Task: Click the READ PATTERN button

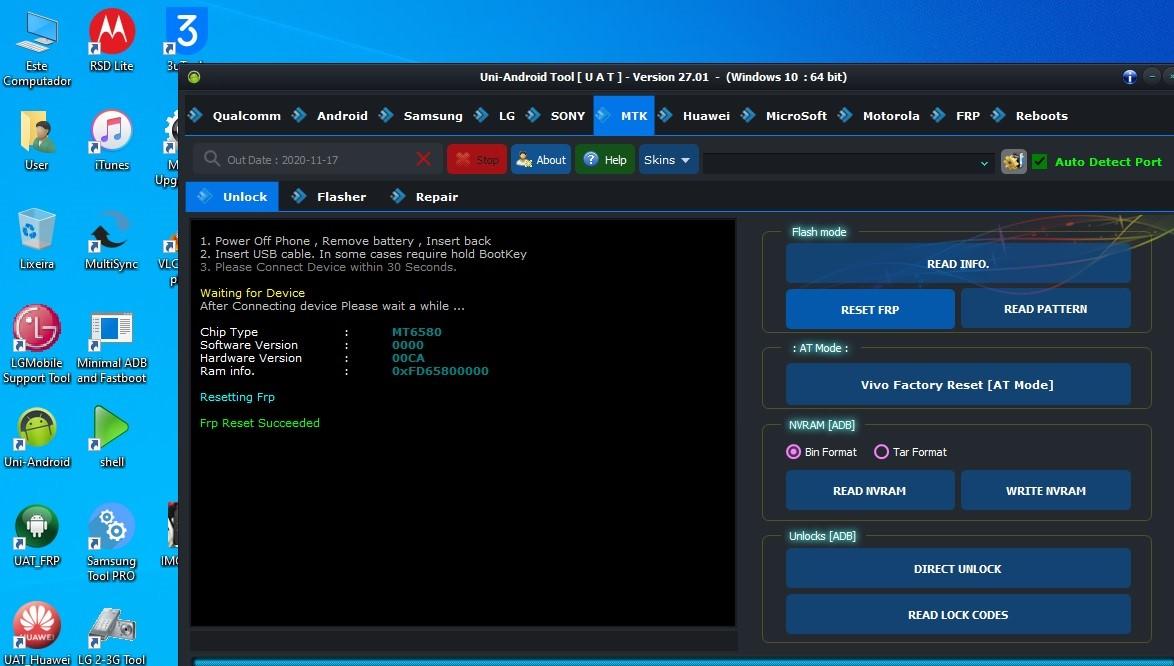Action: (1045, 308)
